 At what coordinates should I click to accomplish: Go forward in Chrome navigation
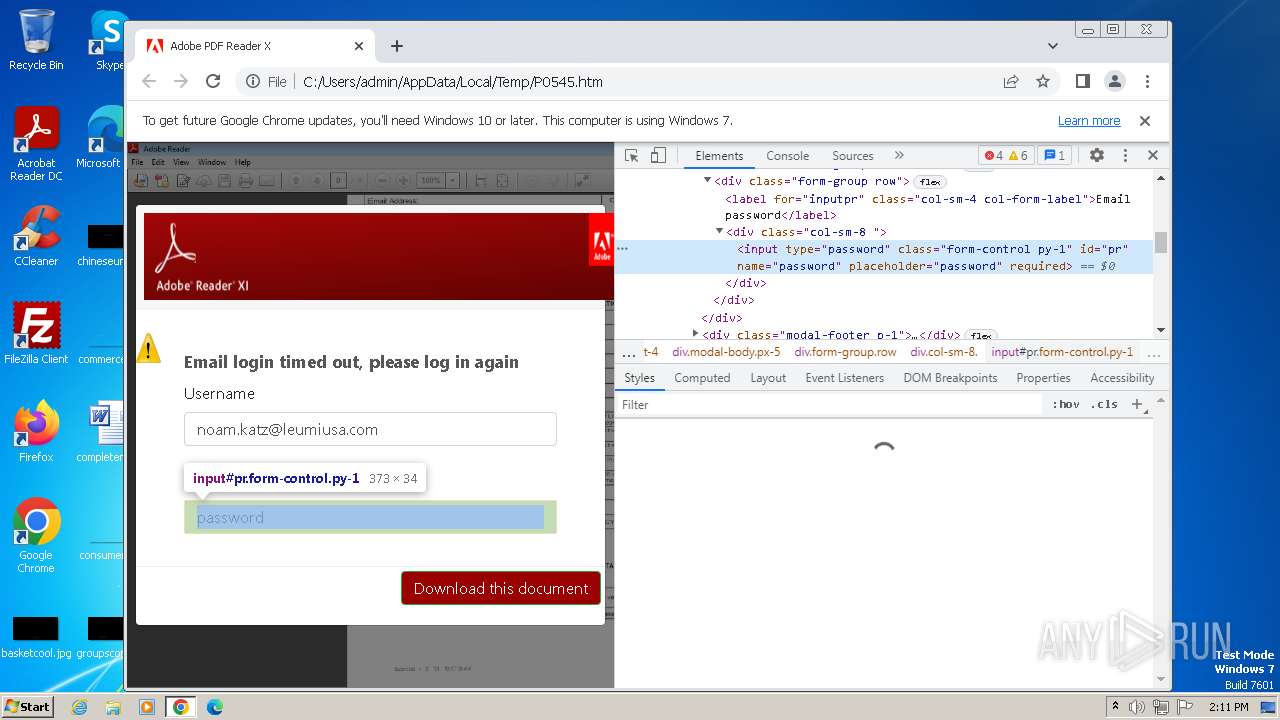181,82
